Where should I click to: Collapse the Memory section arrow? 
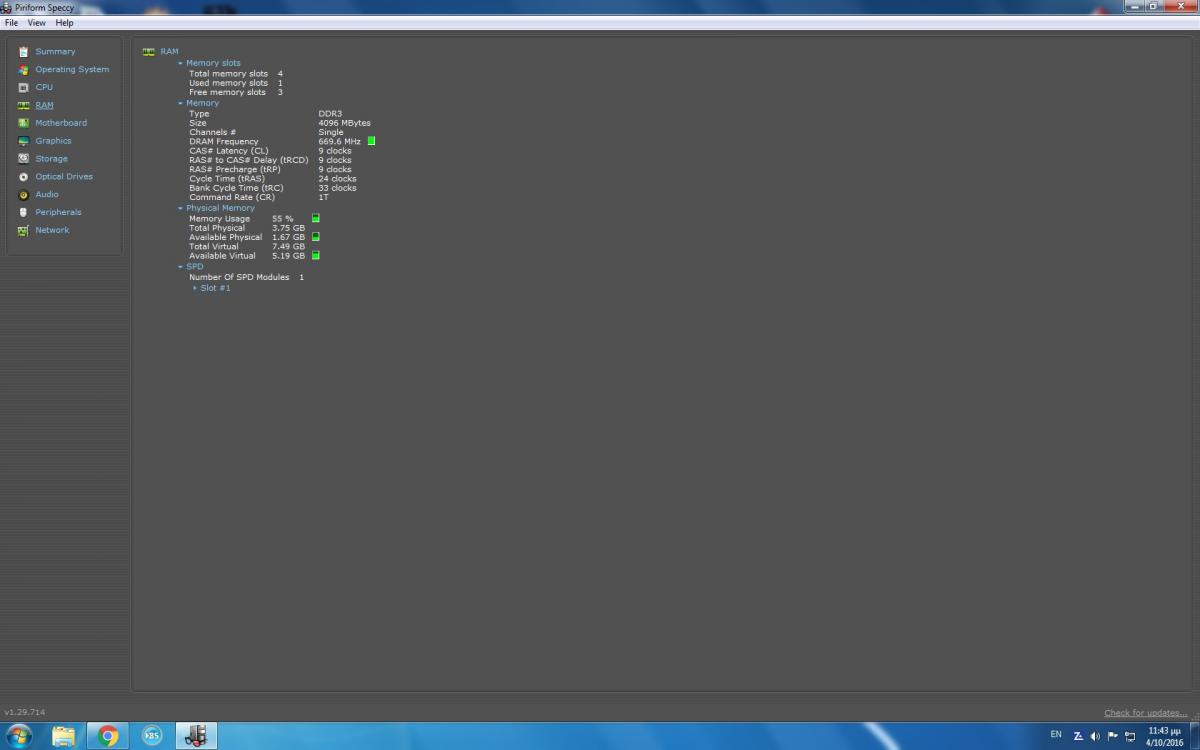180,103
